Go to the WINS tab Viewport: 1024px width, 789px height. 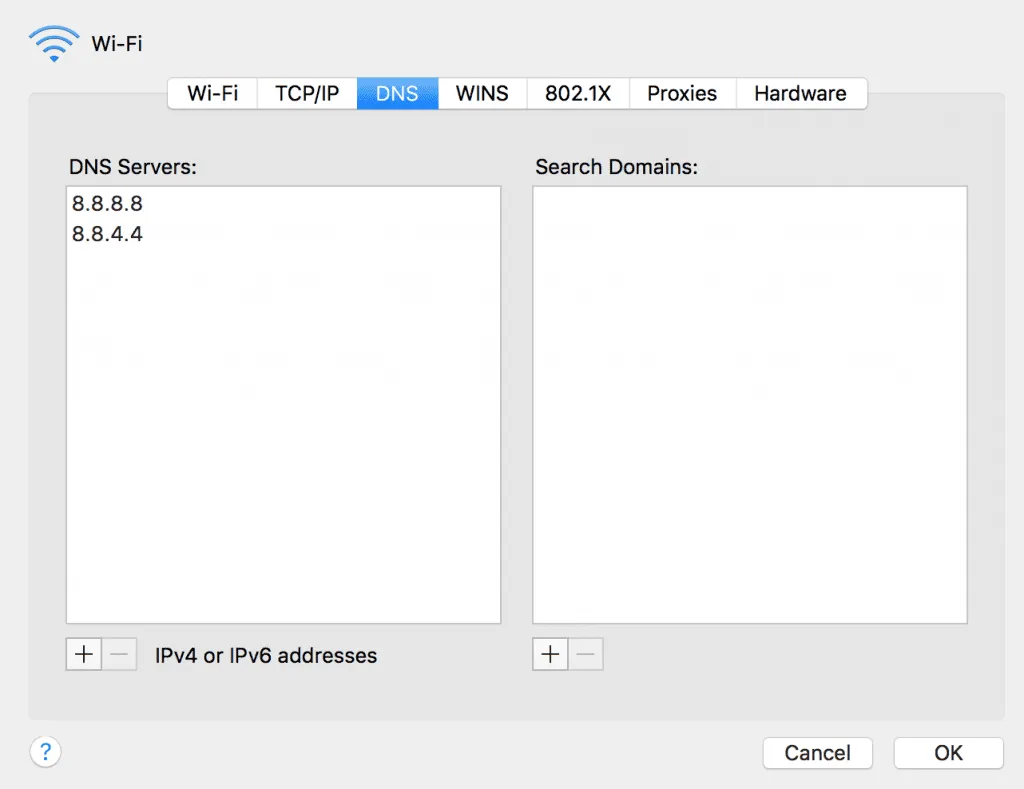point(482,93)
